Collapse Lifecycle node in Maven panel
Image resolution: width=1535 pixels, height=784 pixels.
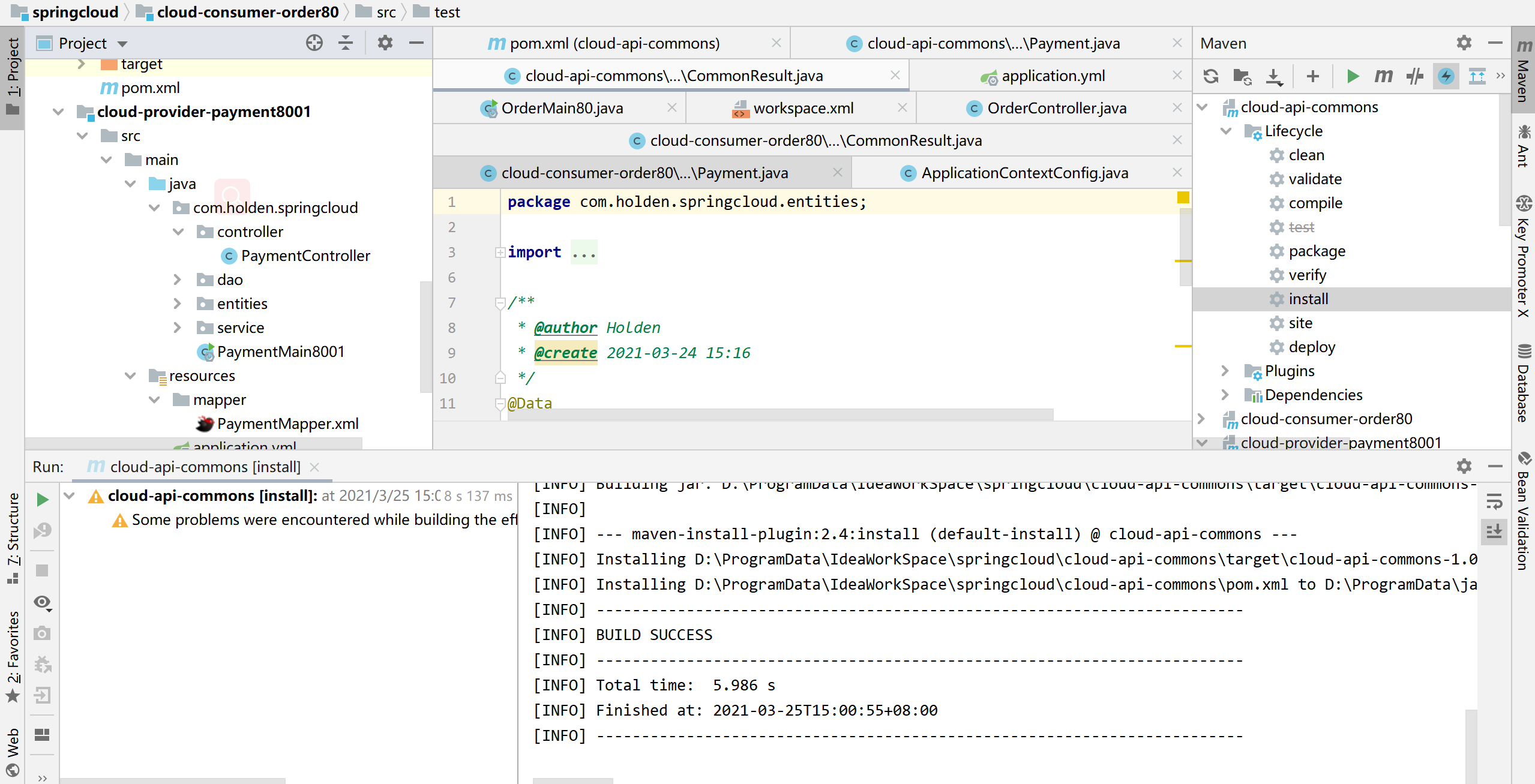pyautogui.click(x=1226, y=131)
